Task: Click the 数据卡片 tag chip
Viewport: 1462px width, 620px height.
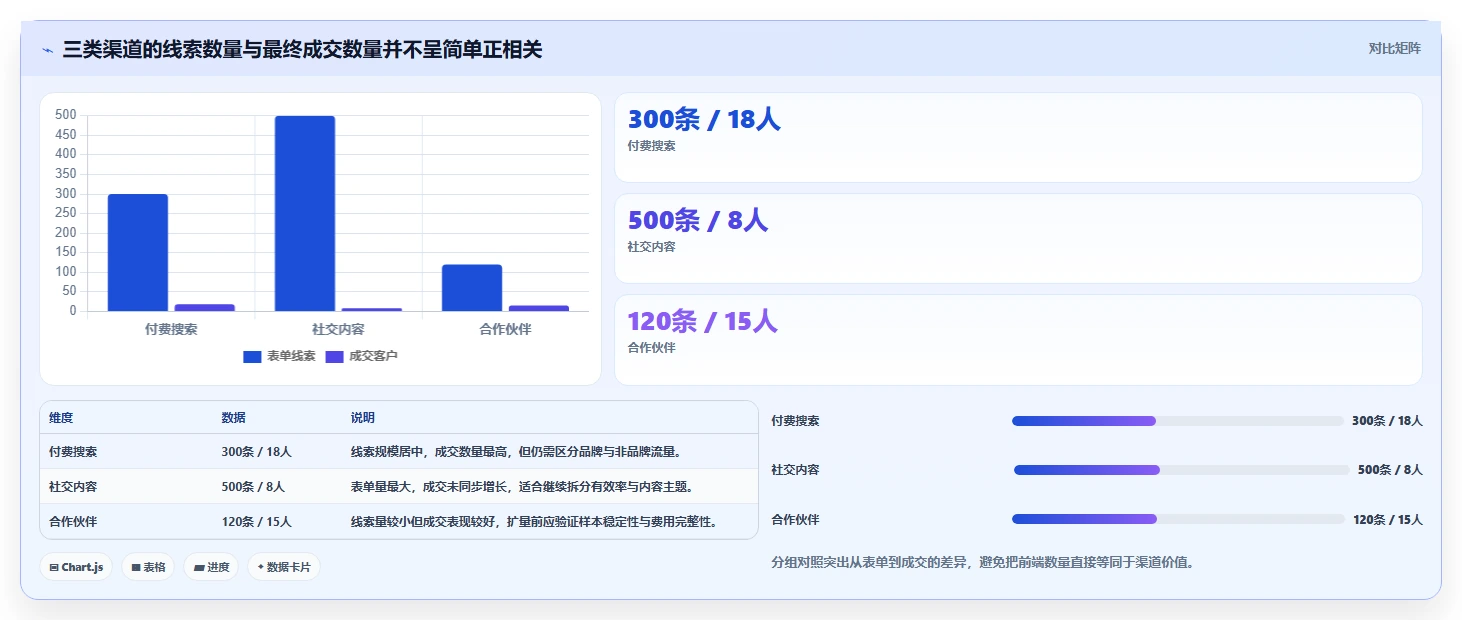Action: pos(284,567)
